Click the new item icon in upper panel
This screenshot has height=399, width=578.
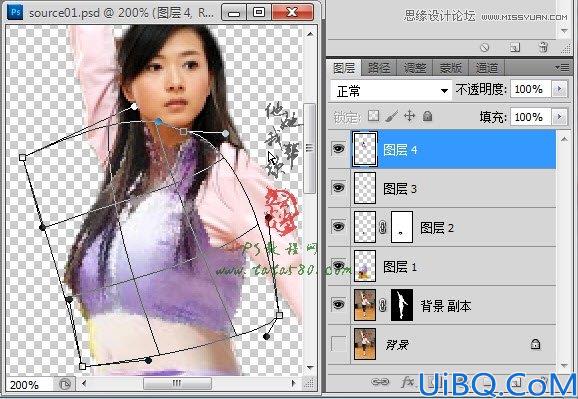point(515,47)
